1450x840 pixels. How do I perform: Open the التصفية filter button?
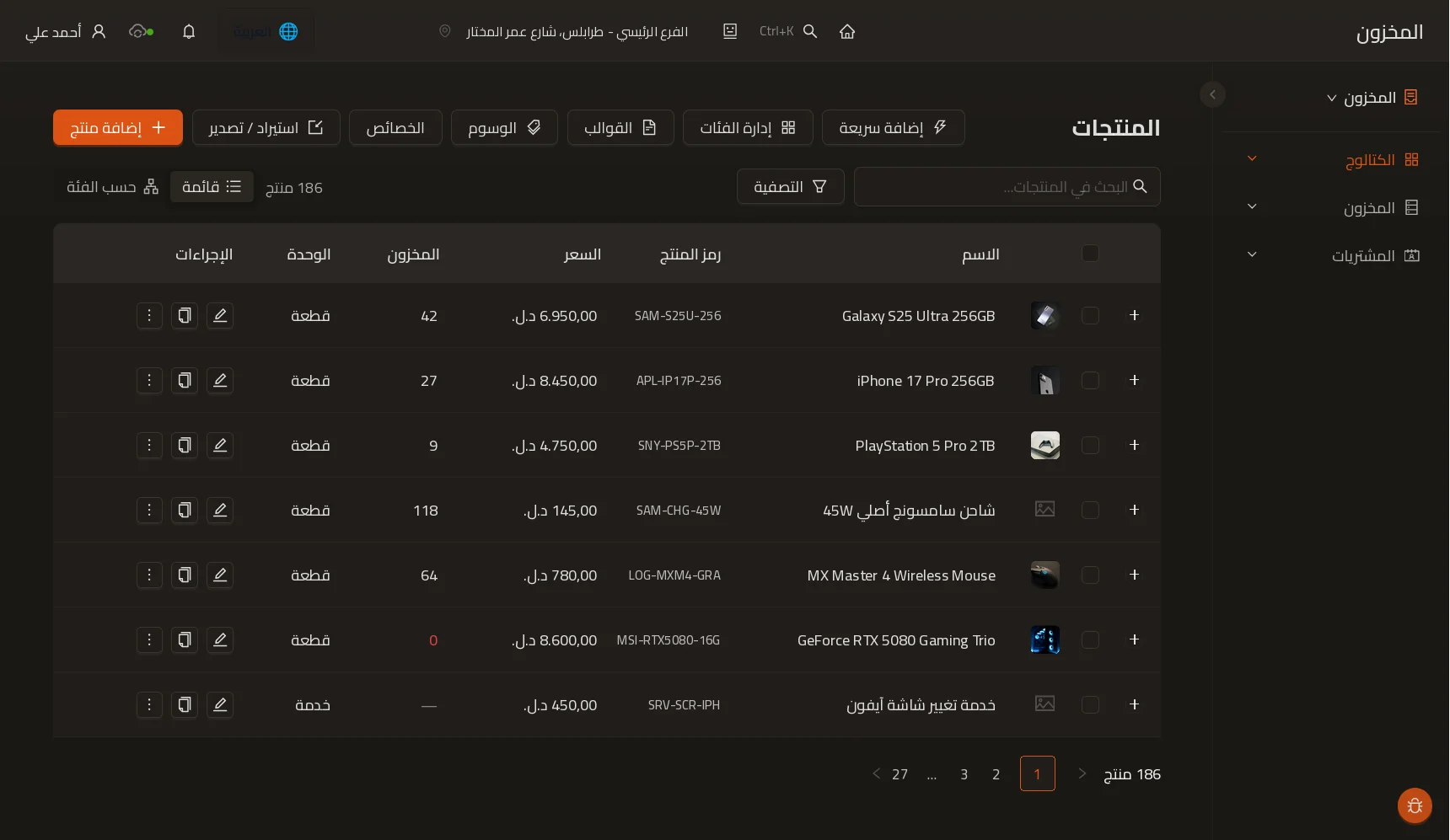coord(790,186)
